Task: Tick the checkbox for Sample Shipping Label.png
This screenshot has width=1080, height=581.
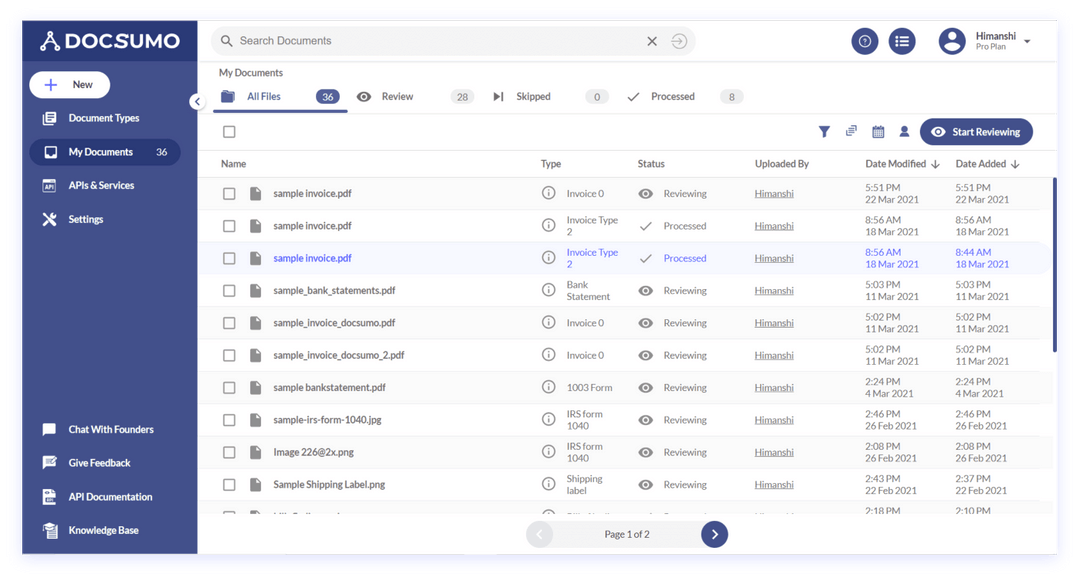Action: (227, 484)
